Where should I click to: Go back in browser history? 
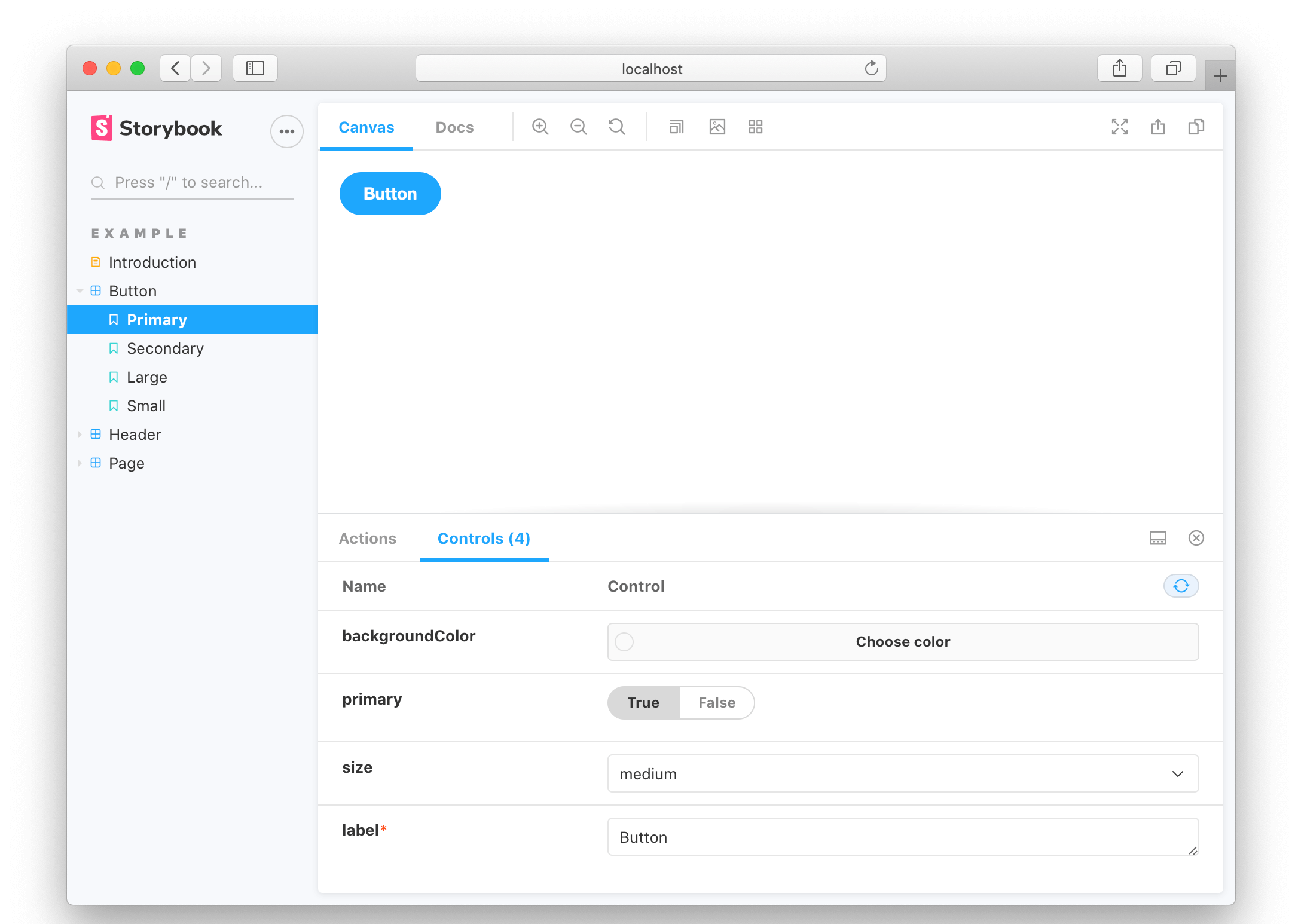pyautogui.click(x=175, y=68)
